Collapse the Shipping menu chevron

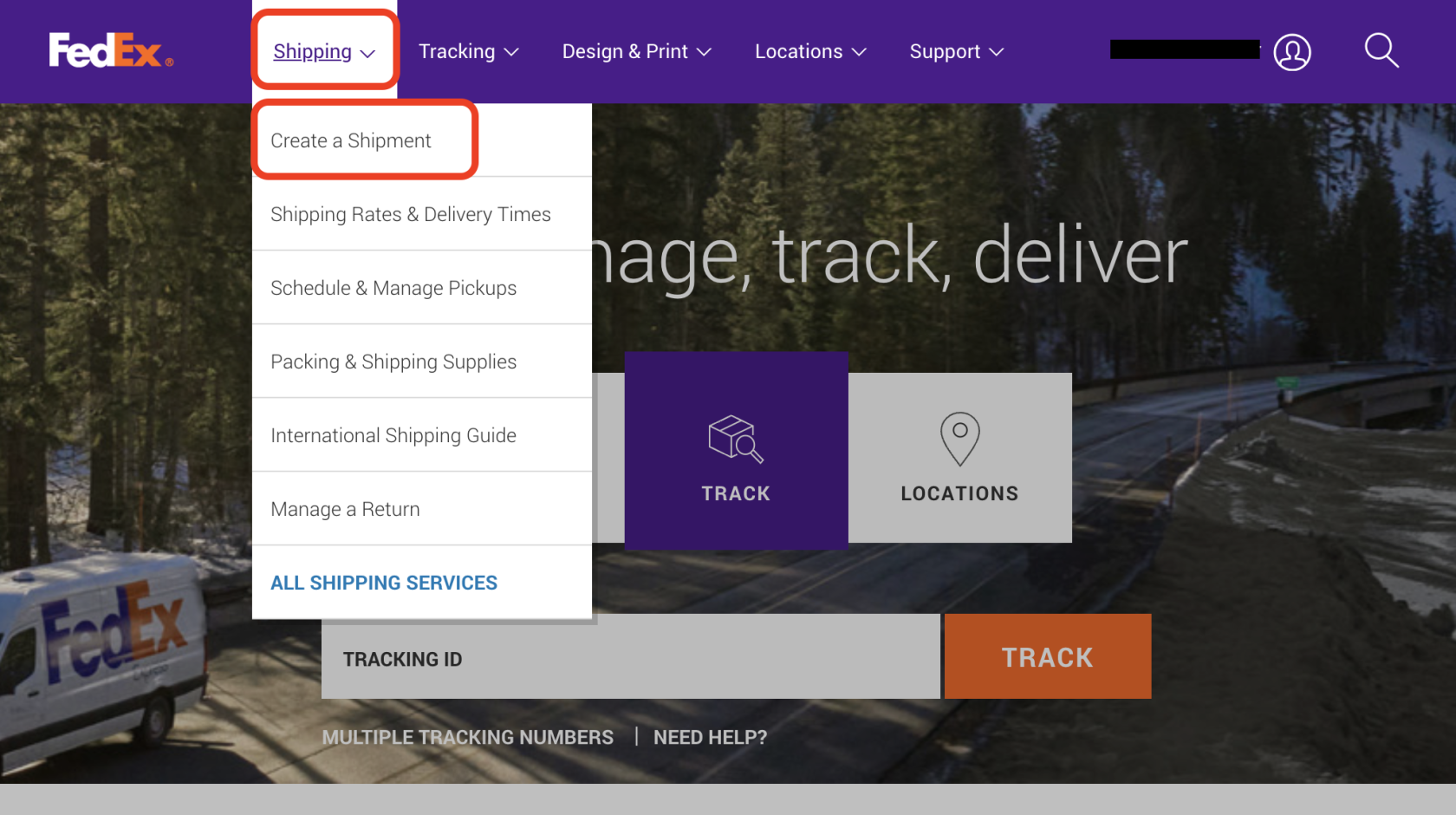click(367, 53)
